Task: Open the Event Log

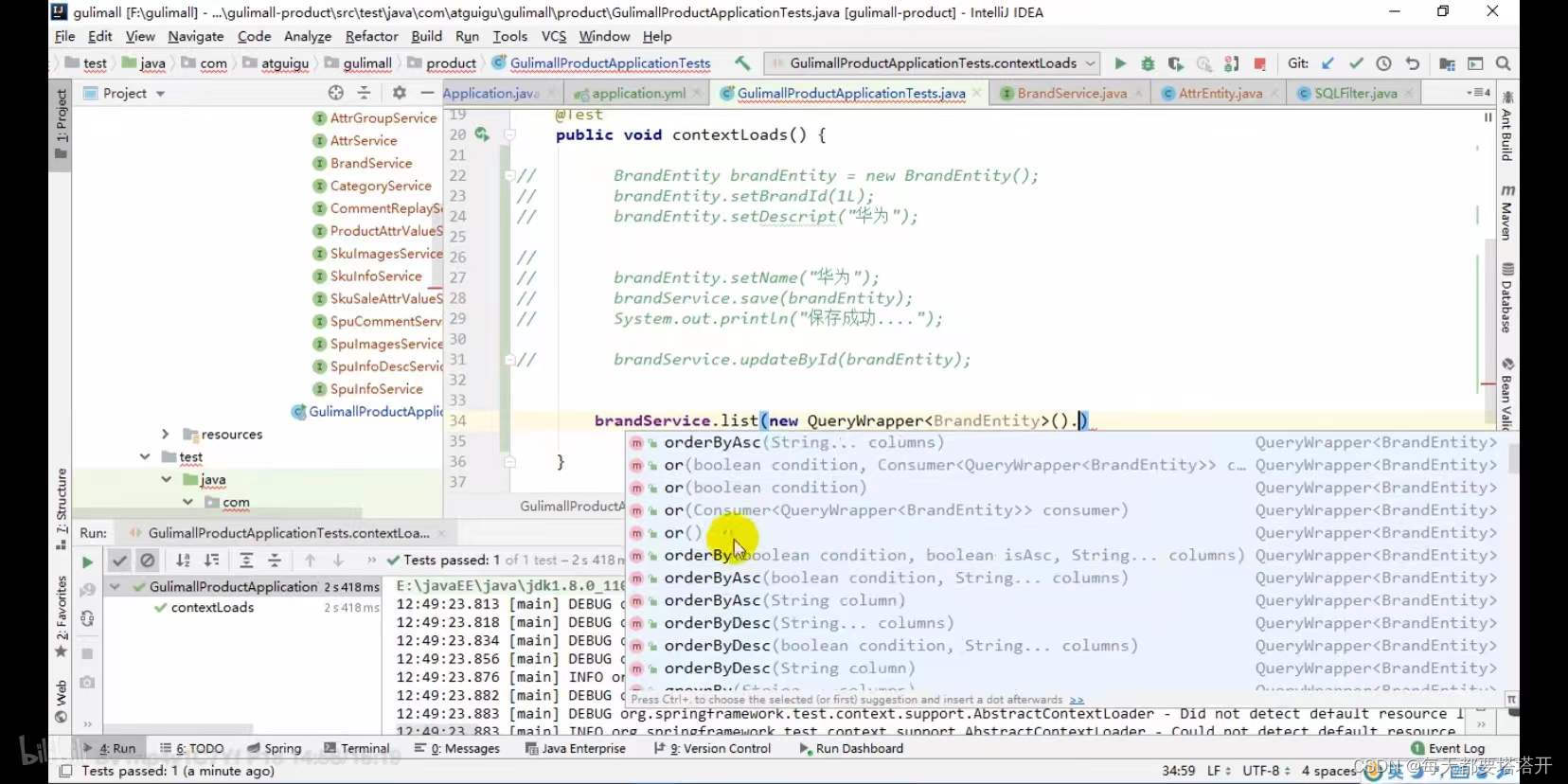Action: pyautogui.click(x=1448, y=748)
